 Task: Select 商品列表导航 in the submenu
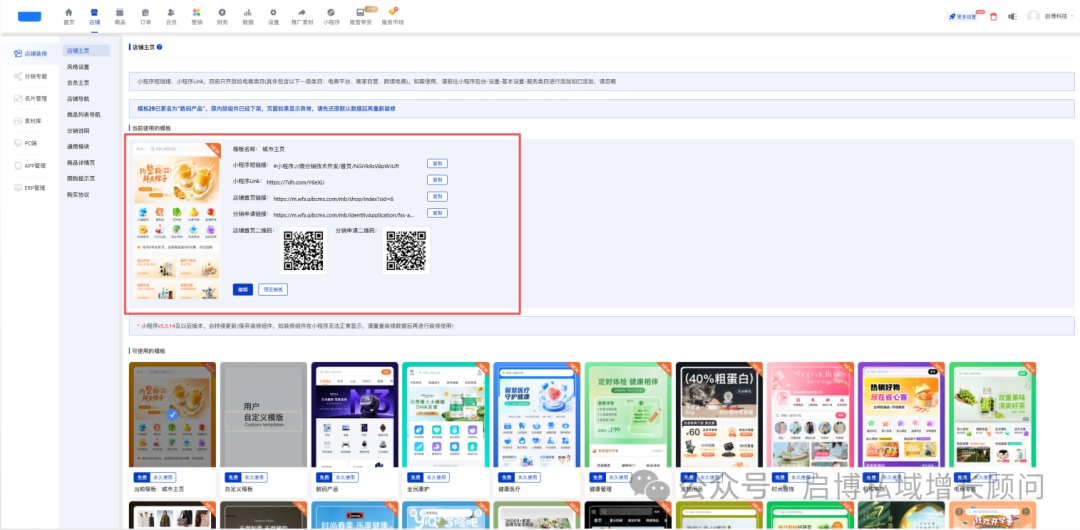coord(83,114)
